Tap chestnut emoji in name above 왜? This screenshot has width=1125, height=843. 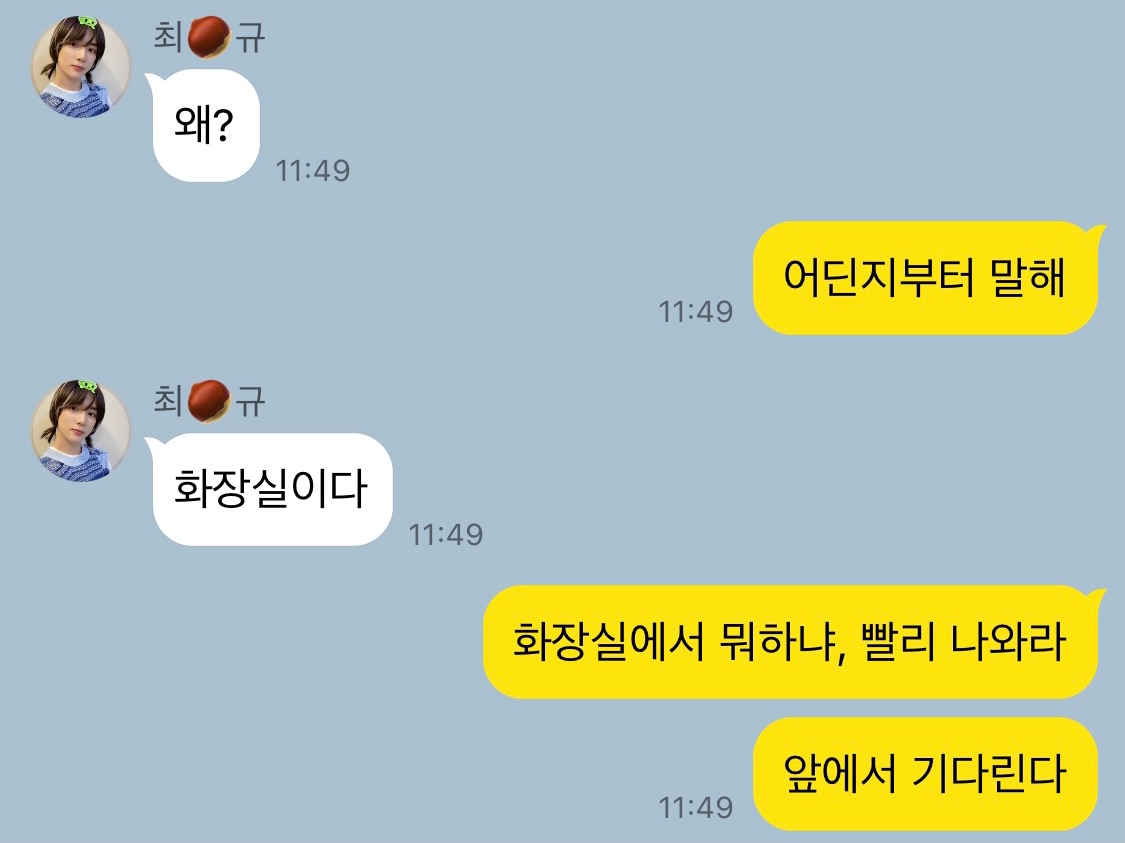click(209, 37)
